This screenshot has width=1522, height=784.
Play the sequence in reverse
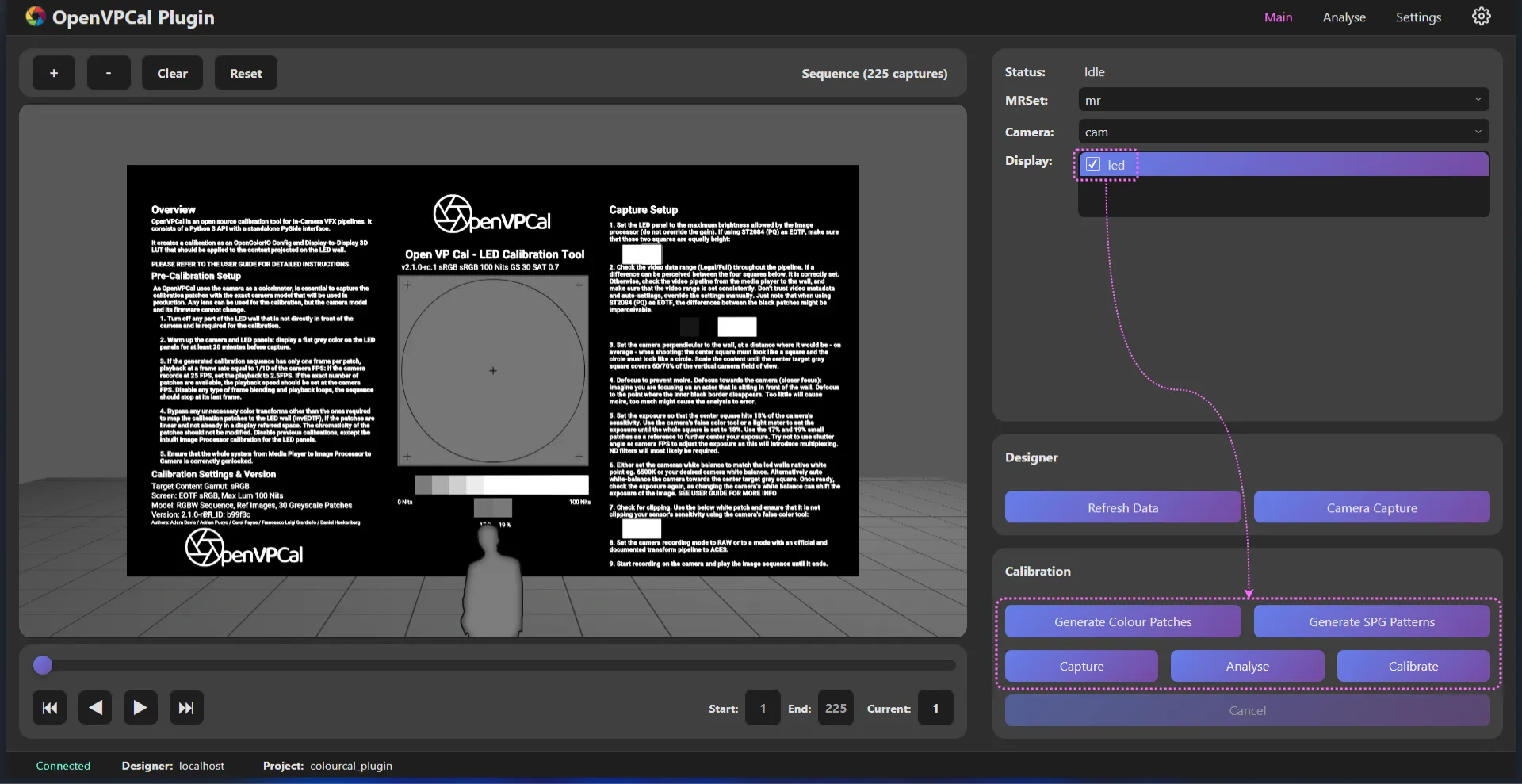pos(95,708)
